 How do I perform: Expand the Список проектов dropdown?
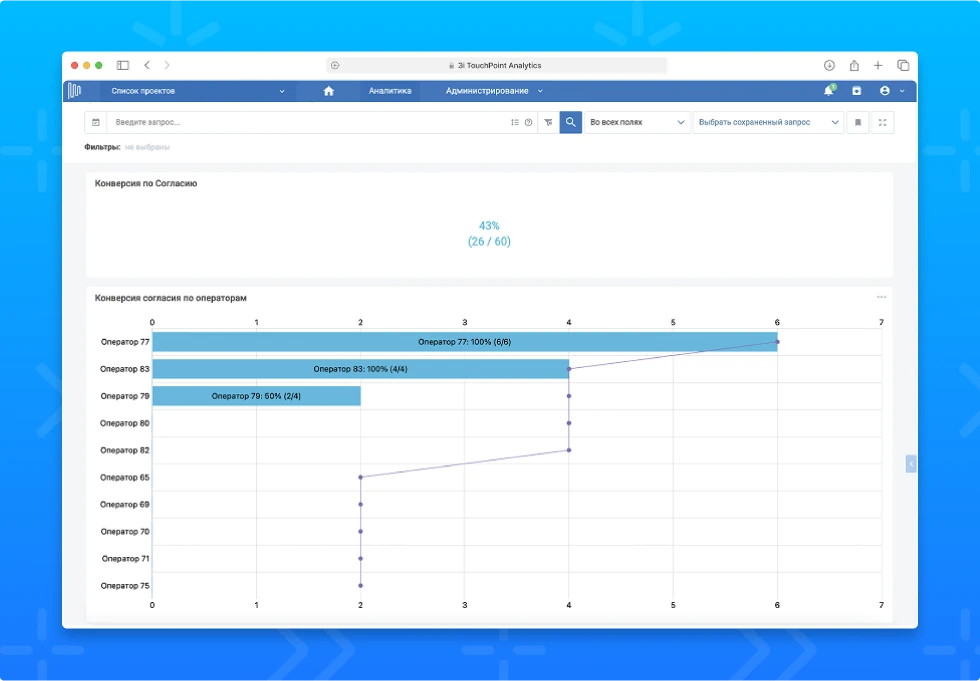point(195,91)
